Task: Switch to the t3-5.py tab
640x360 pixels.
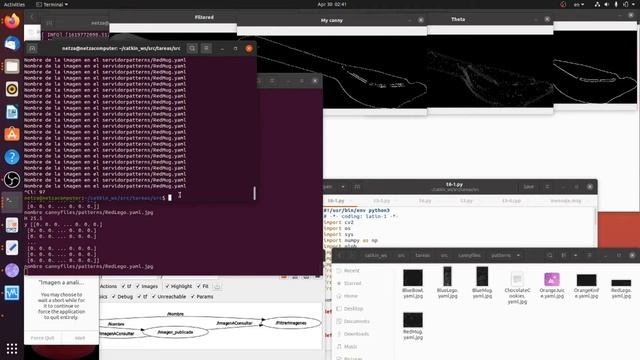Action: (382, 201)
